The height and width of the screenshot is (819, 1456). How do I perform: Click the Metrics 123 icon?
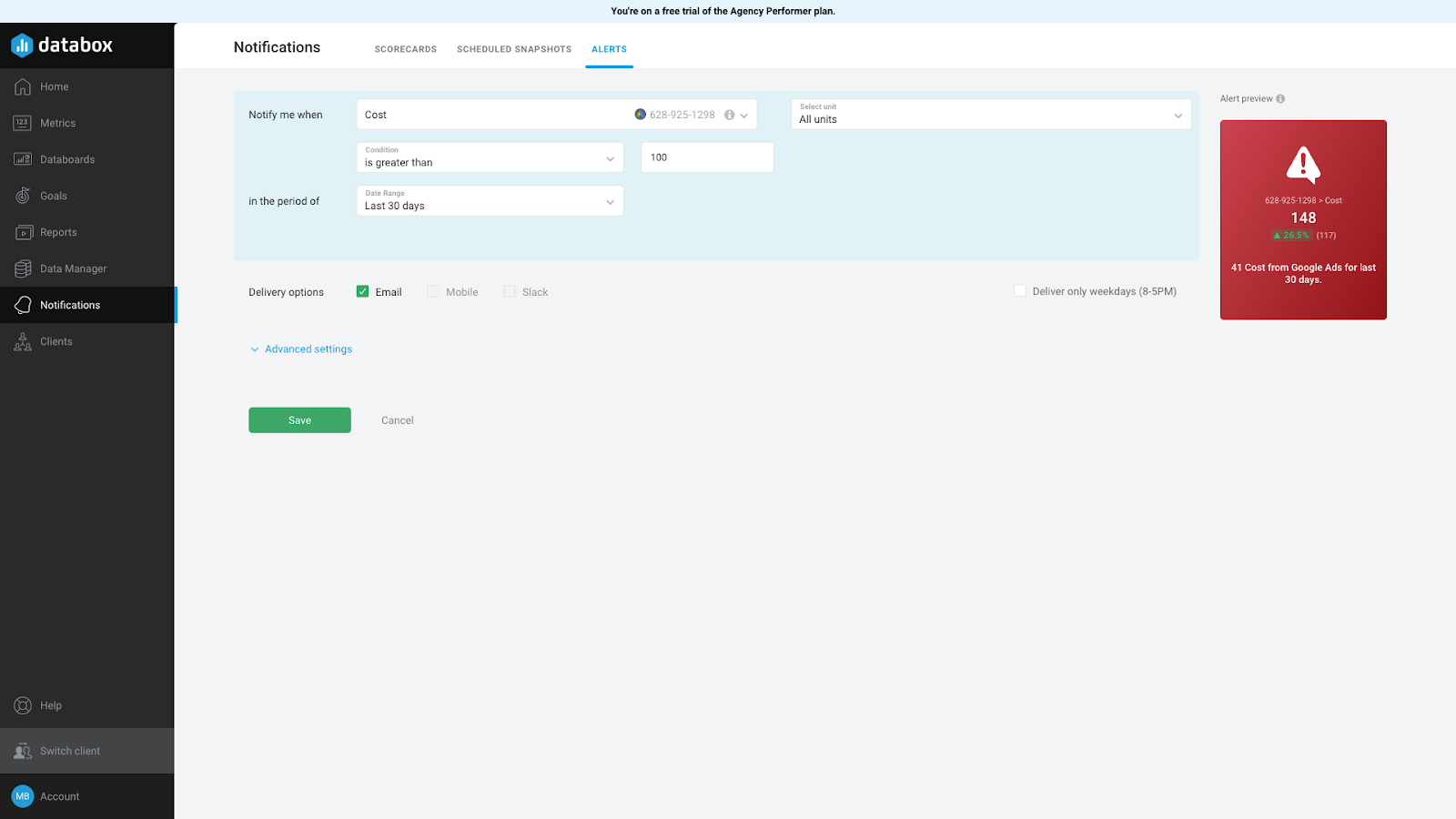(23, 123)
